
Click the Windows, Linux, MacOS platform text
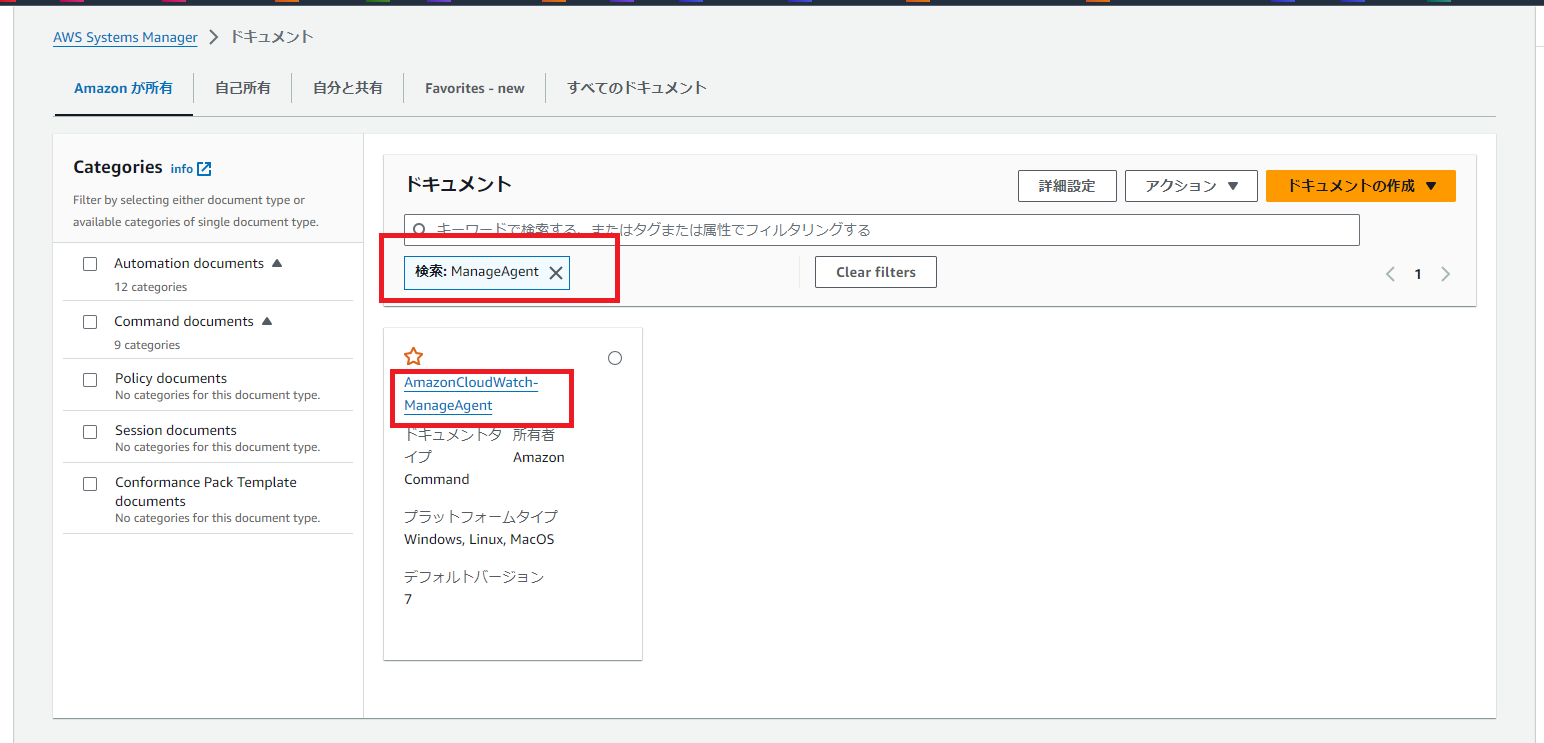click(479, 539)
